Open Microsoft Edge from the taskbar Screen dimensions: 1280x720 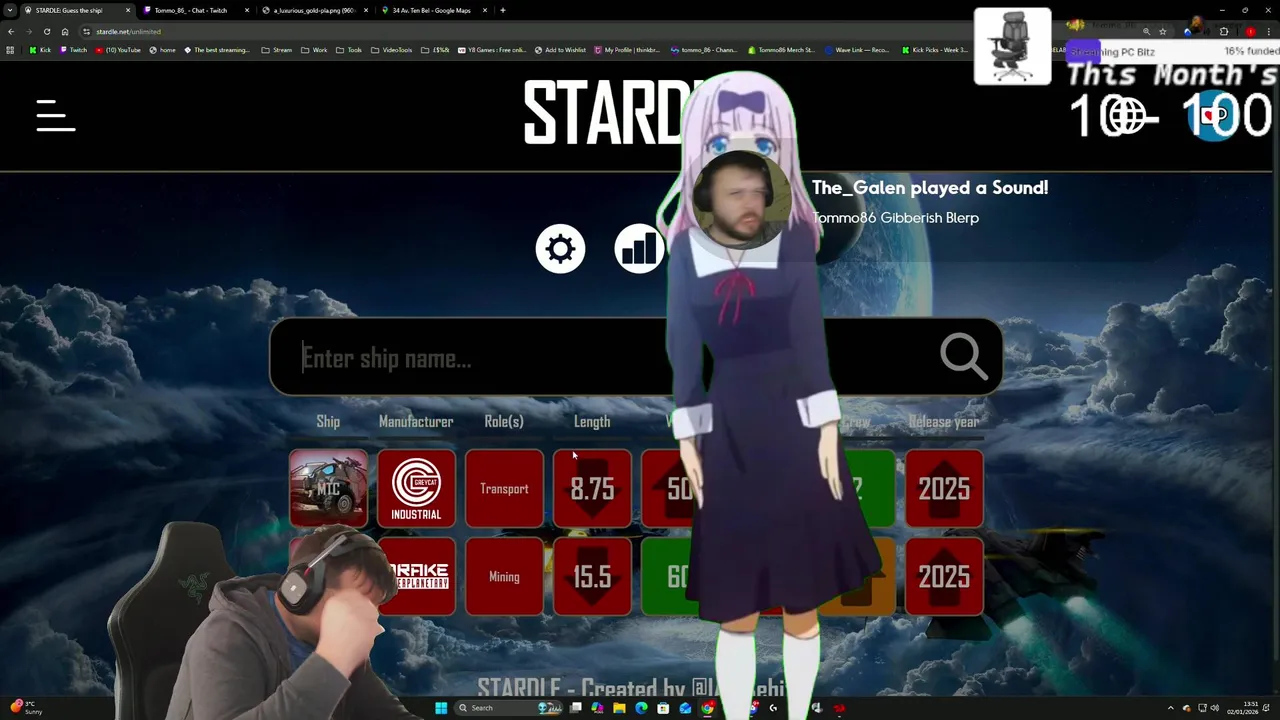click(x=641, y=708)
